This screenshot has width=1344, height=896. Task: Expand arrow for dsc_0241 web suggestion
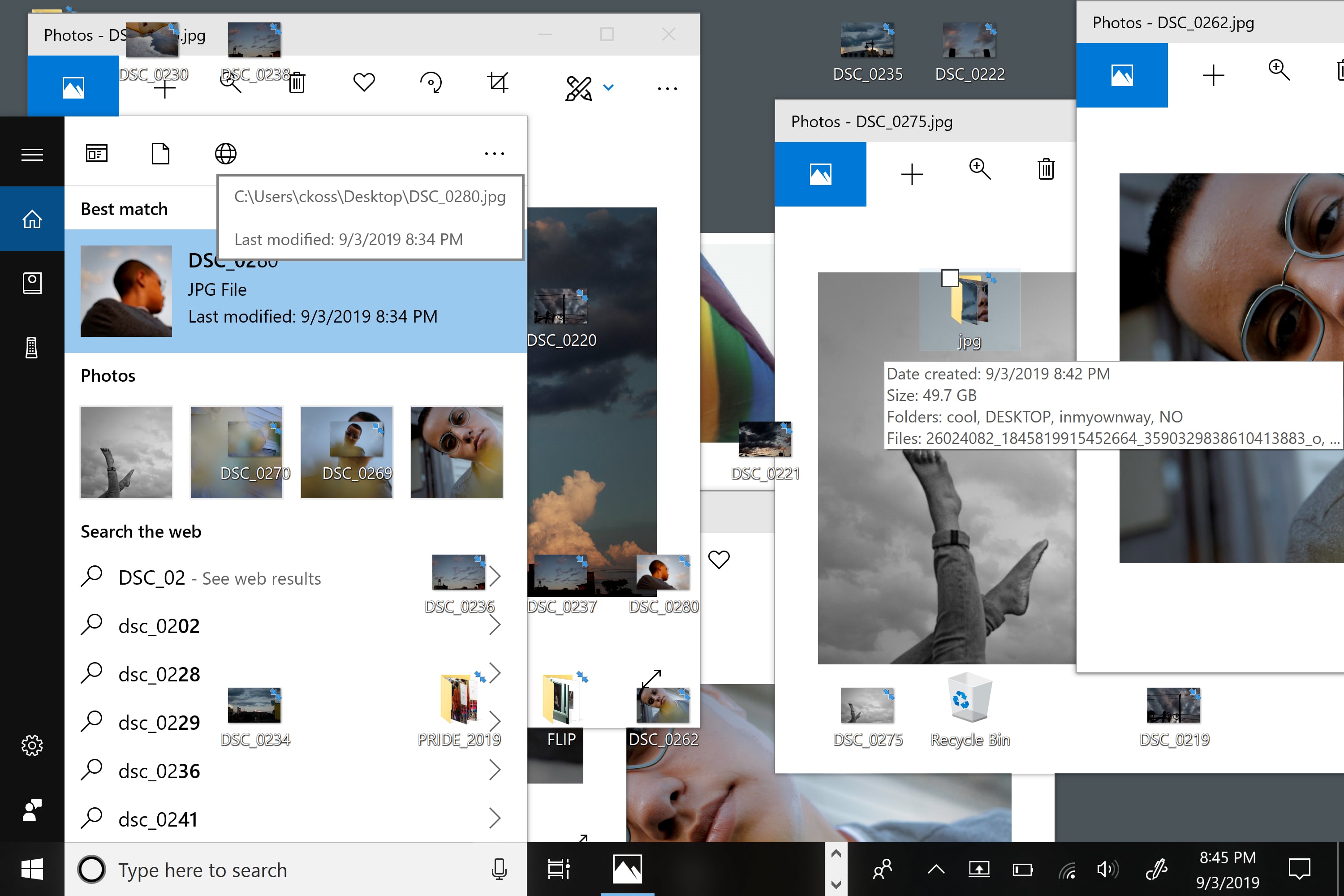point(494,818)
